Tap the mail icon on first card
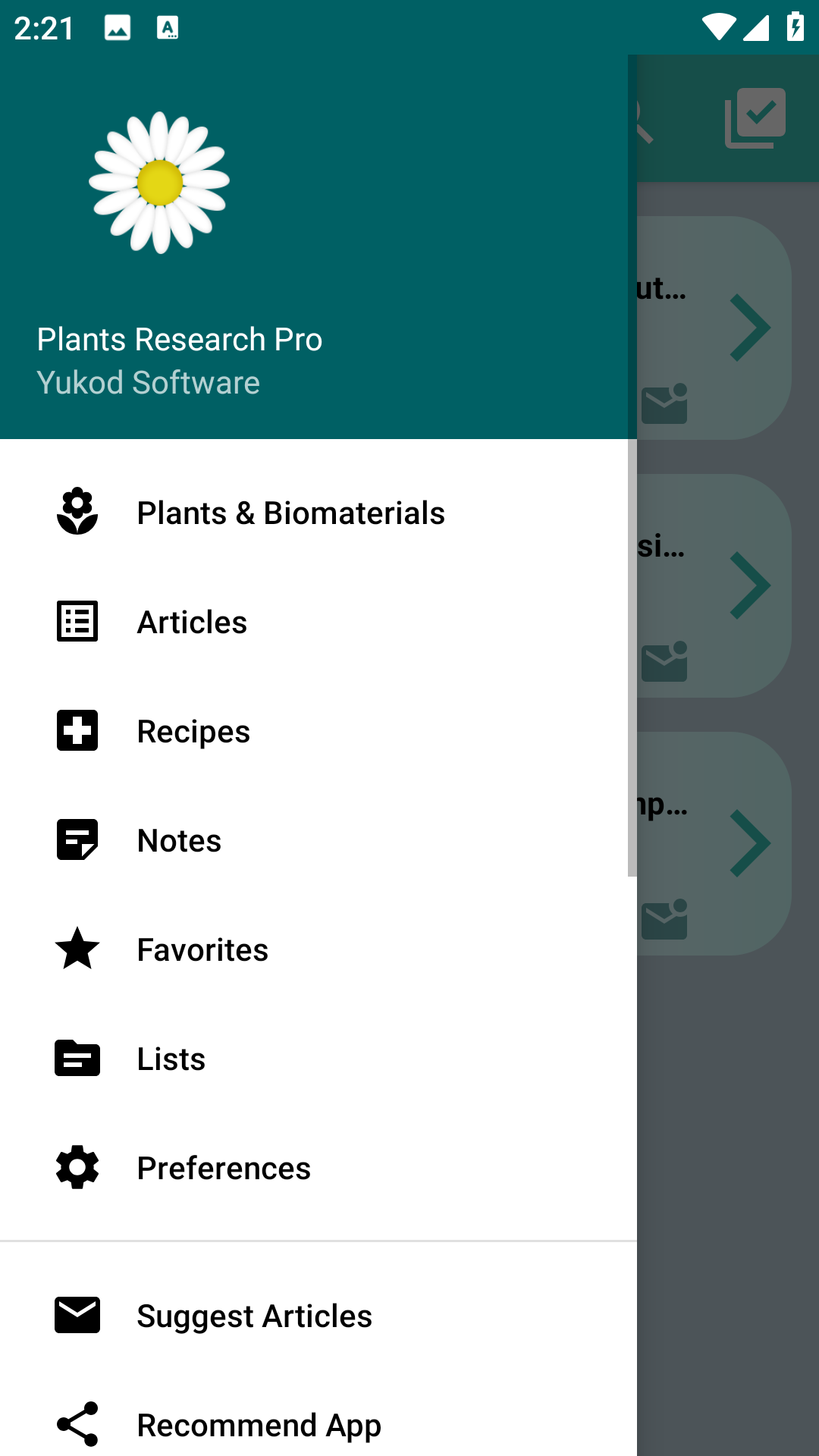The width and height of the screenshot is (819, 1456). [664, 403]
